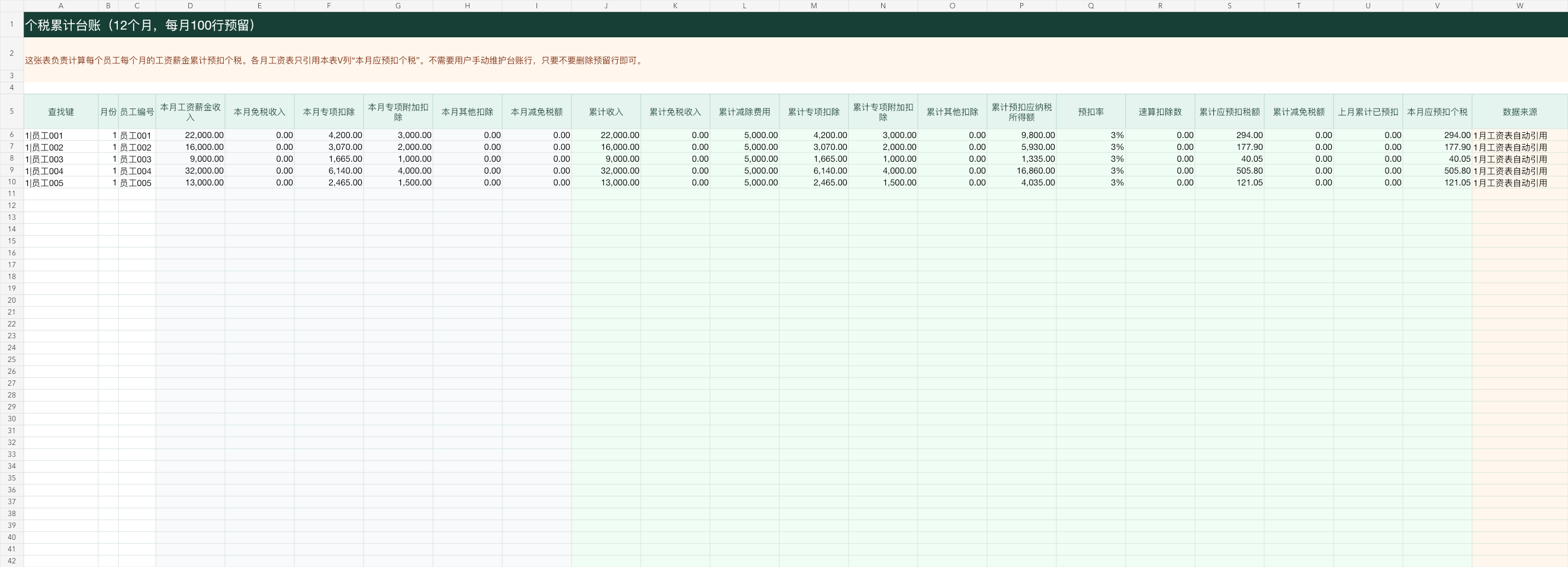Select the 16,860.00 taxable income cell

pos(1021,171)
